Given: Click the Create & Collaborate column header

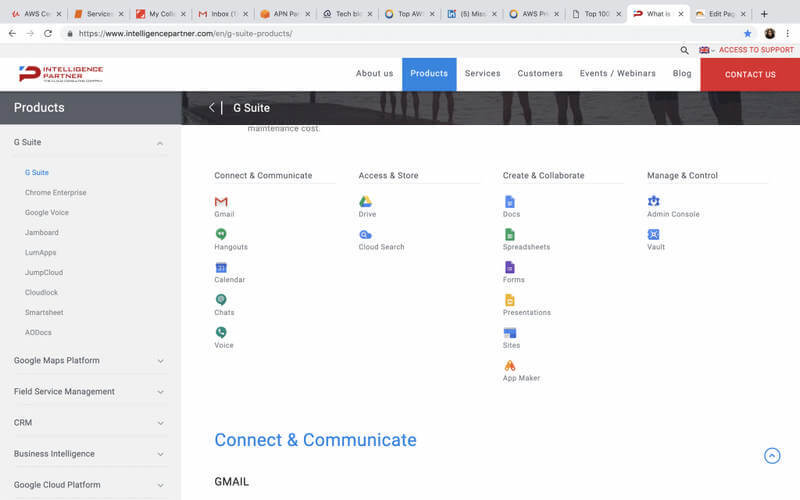Looking at the screenshot, I should [543, 175].
